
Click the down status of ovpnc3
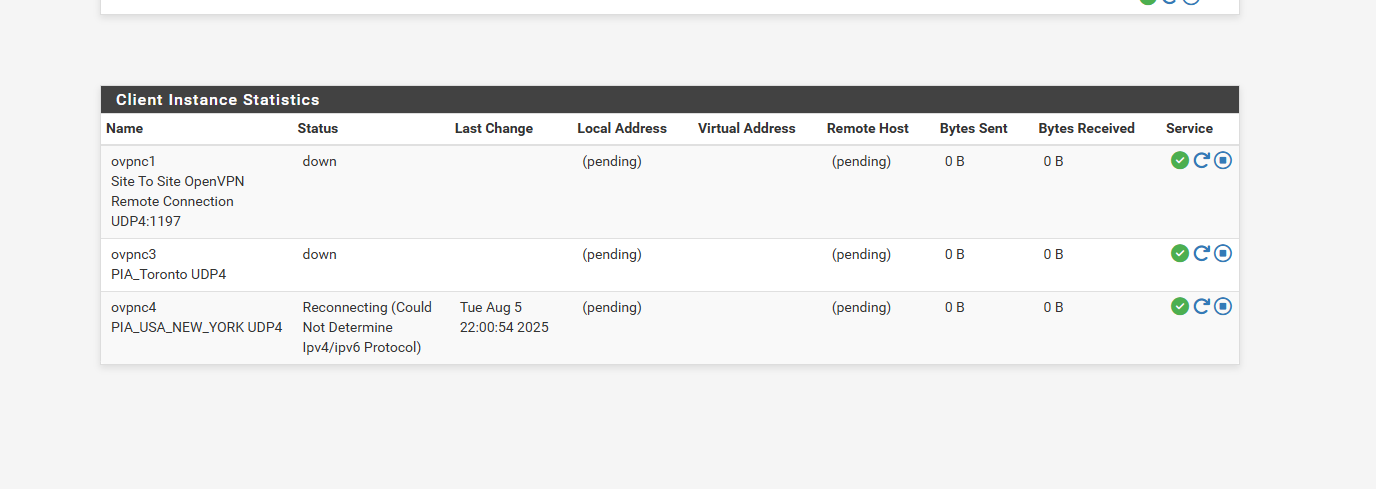(320, 254)
